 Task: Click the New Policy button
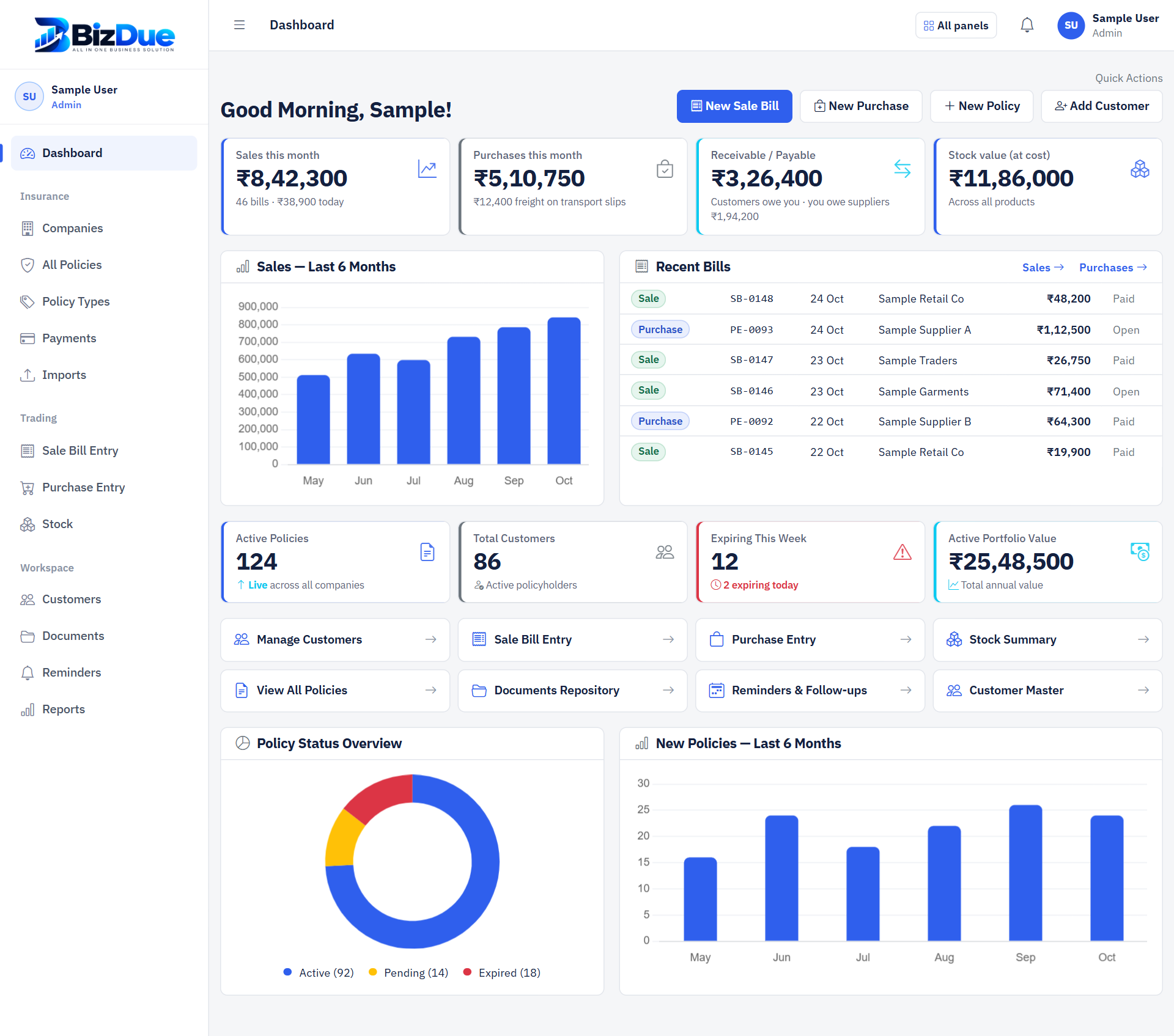tap(982, 106)
